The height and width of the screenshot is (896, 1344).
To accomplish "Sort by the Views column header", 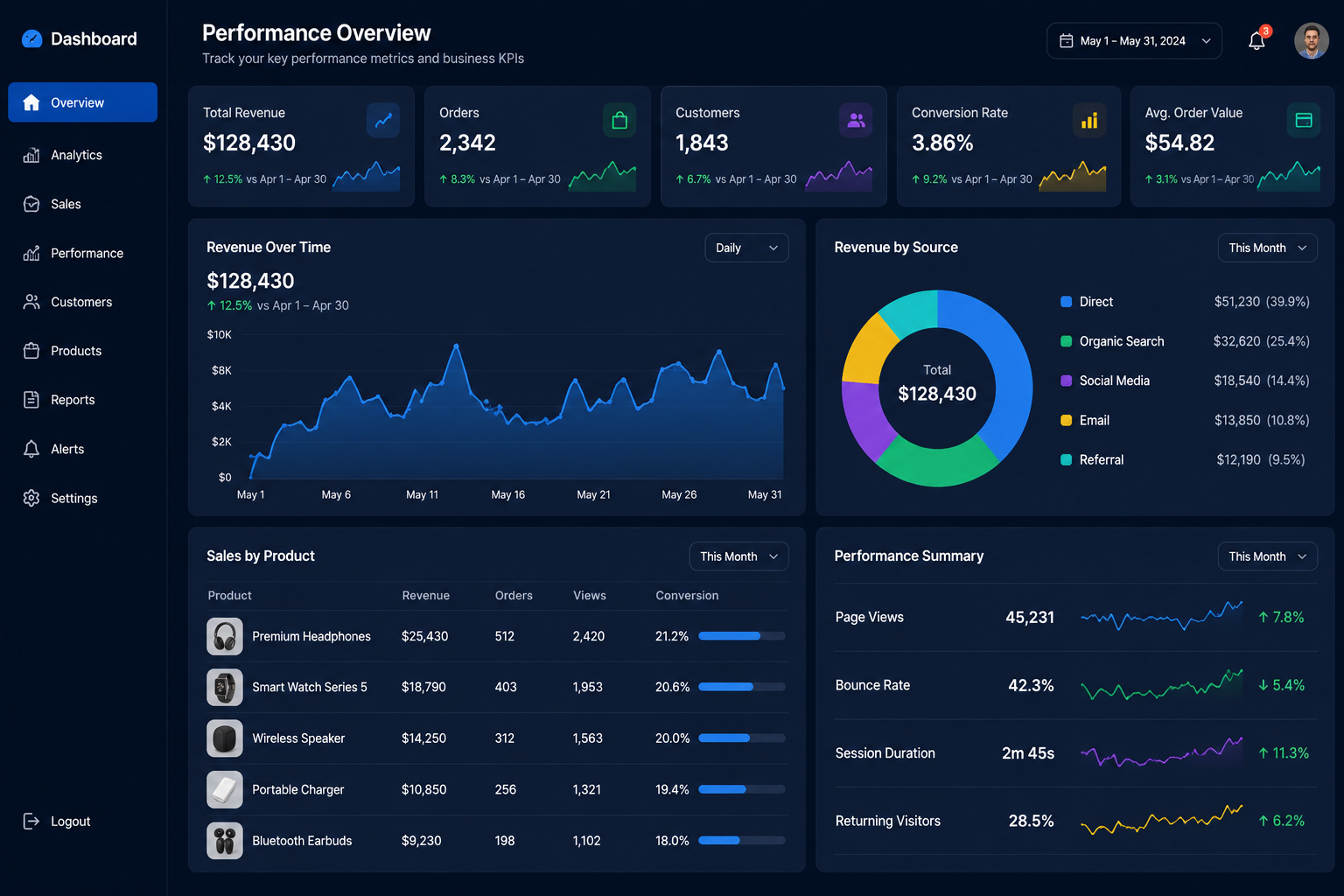I will (590, 595).
